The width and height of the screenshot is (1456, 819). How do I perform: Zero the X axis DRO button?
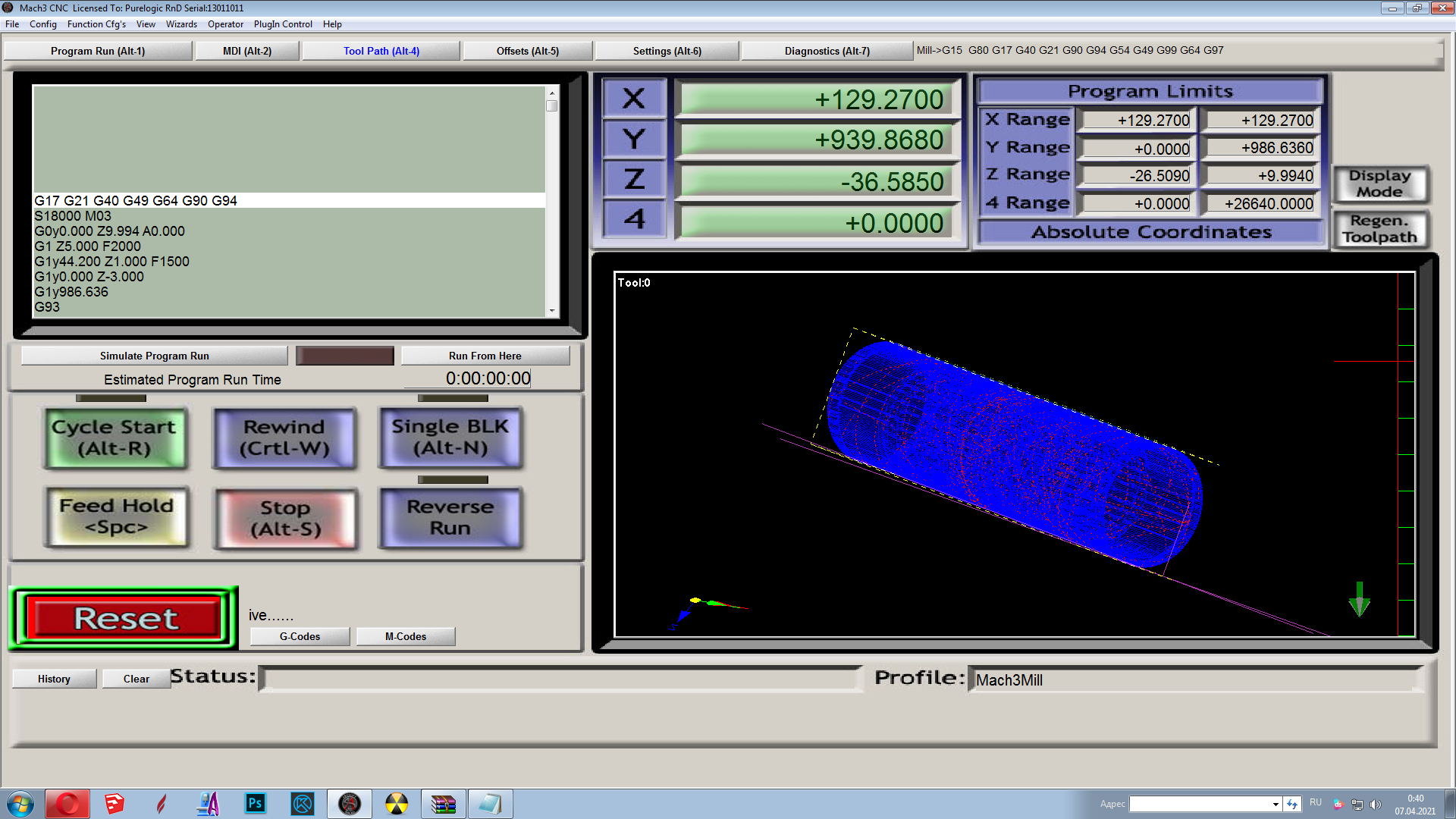pos(634,99)
